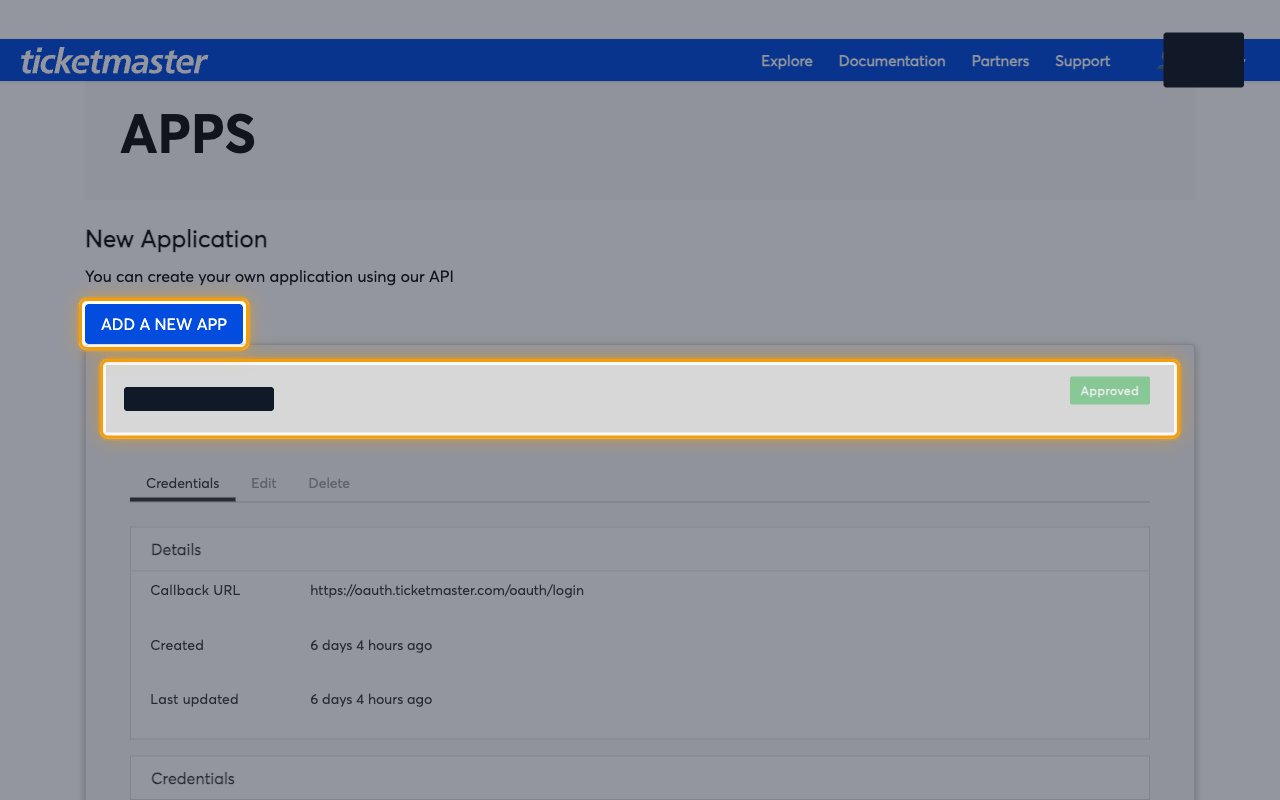Click the Credentials section header below Details
The image size is (1280, 800).
pyautogui.click(x=640, y=778)
